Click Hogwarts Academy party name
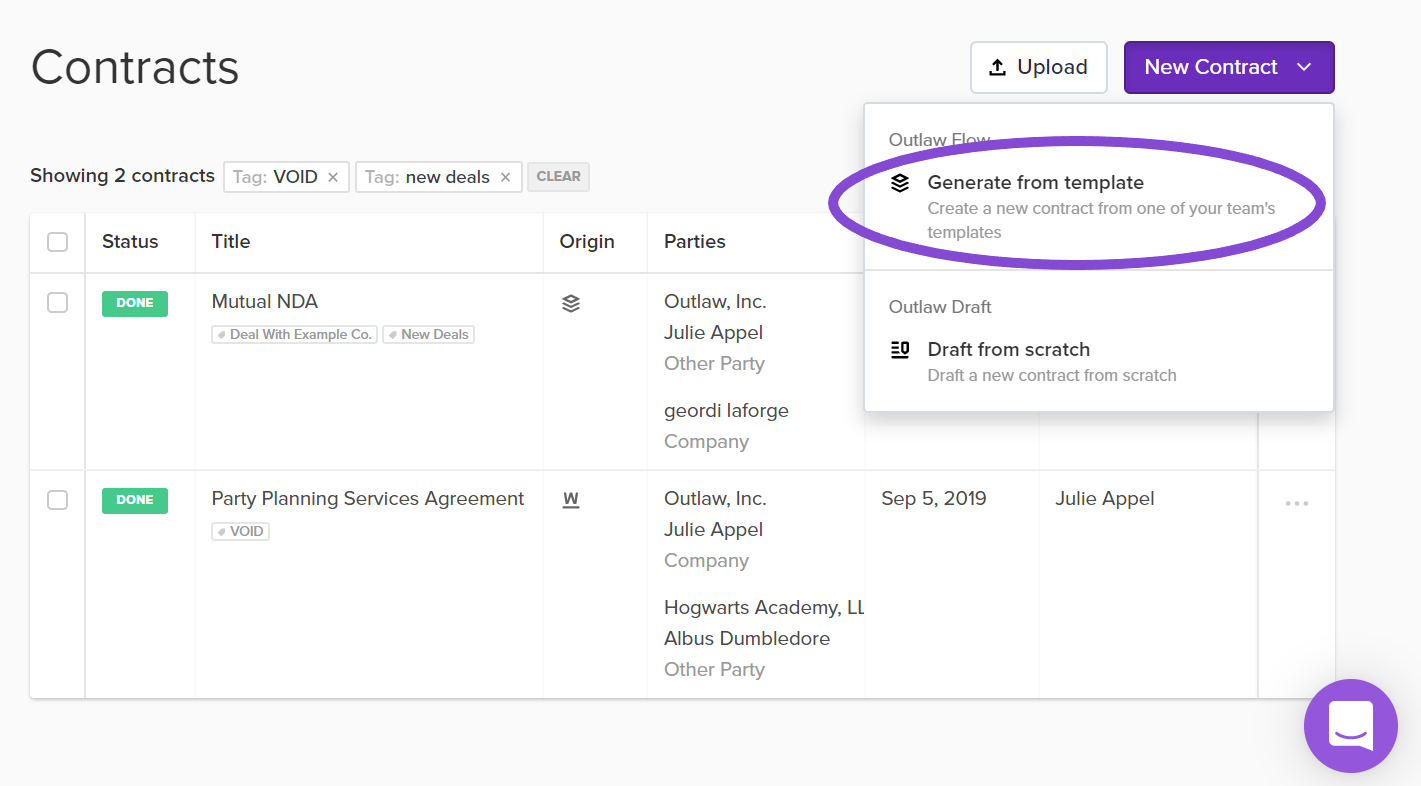The image size is (1421, 786). pos(764,607)
